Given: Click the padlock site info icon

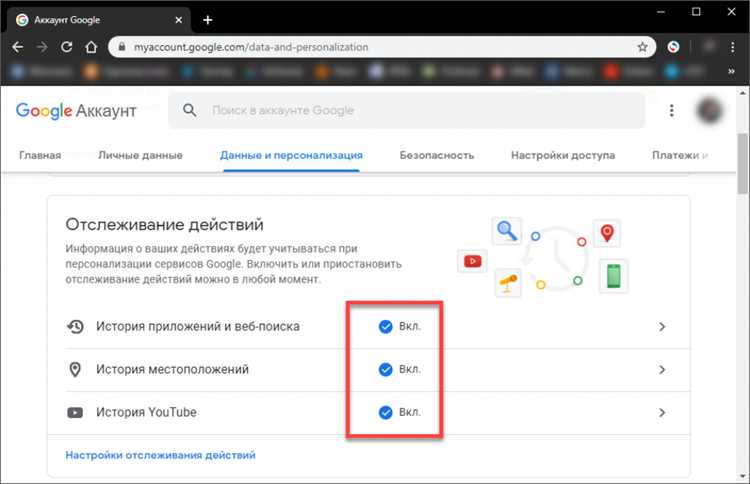Looking at the screenshot, I should [x=122, y=47].
